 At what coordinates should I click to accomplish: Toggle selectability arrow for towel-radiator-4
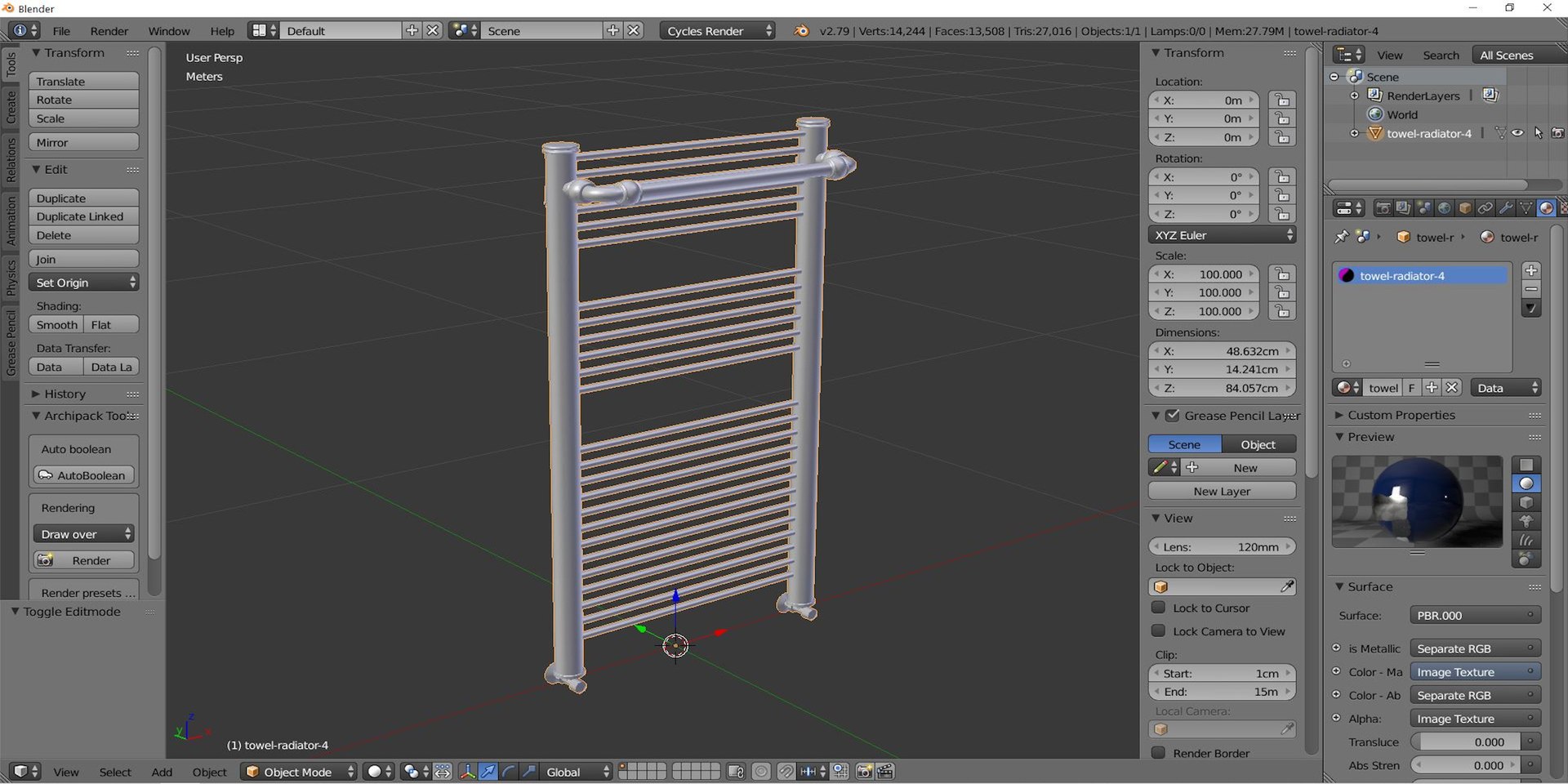1539,133
